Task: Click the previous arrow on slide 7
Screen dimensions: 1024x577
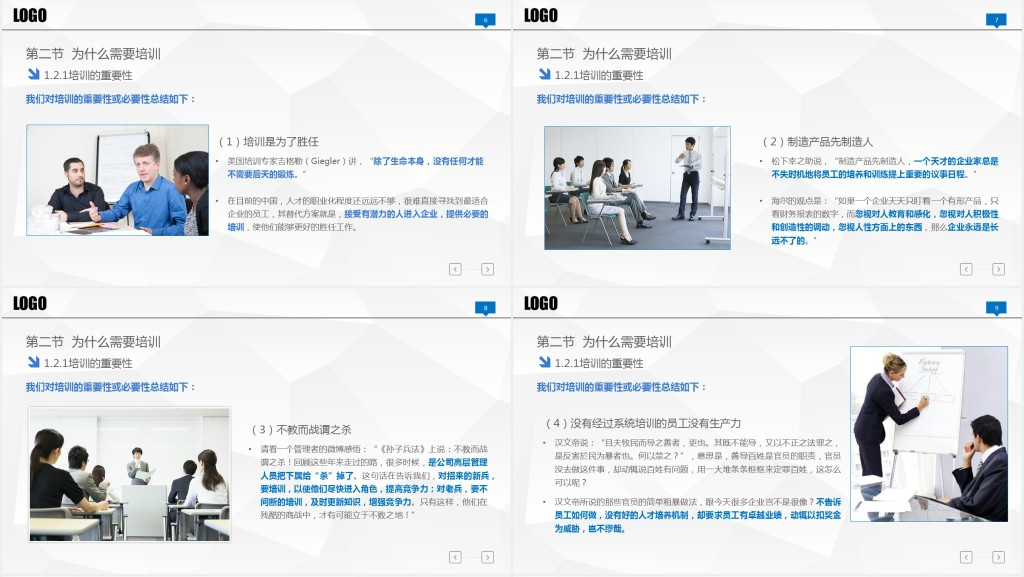Action: pos(966,269)
